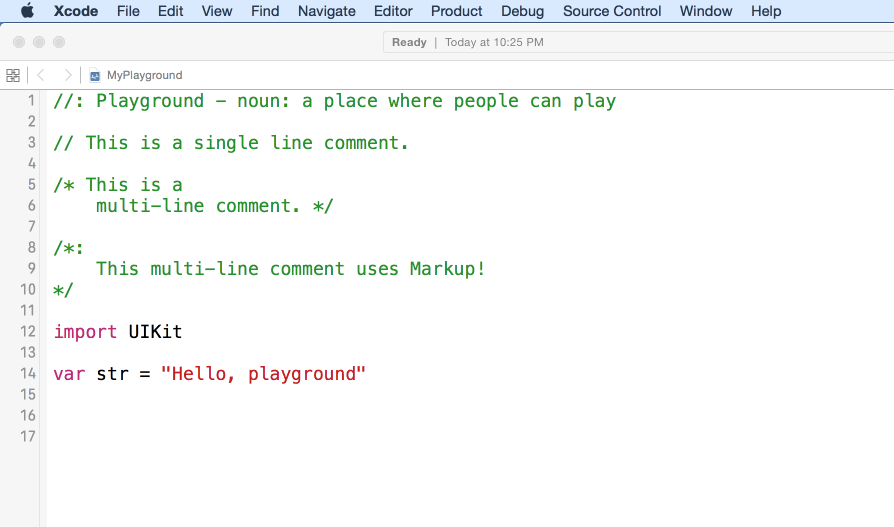This screenshot has width=894, height=527.
Task: Click the '/* This is a' comment line
Action: (118, 185)
